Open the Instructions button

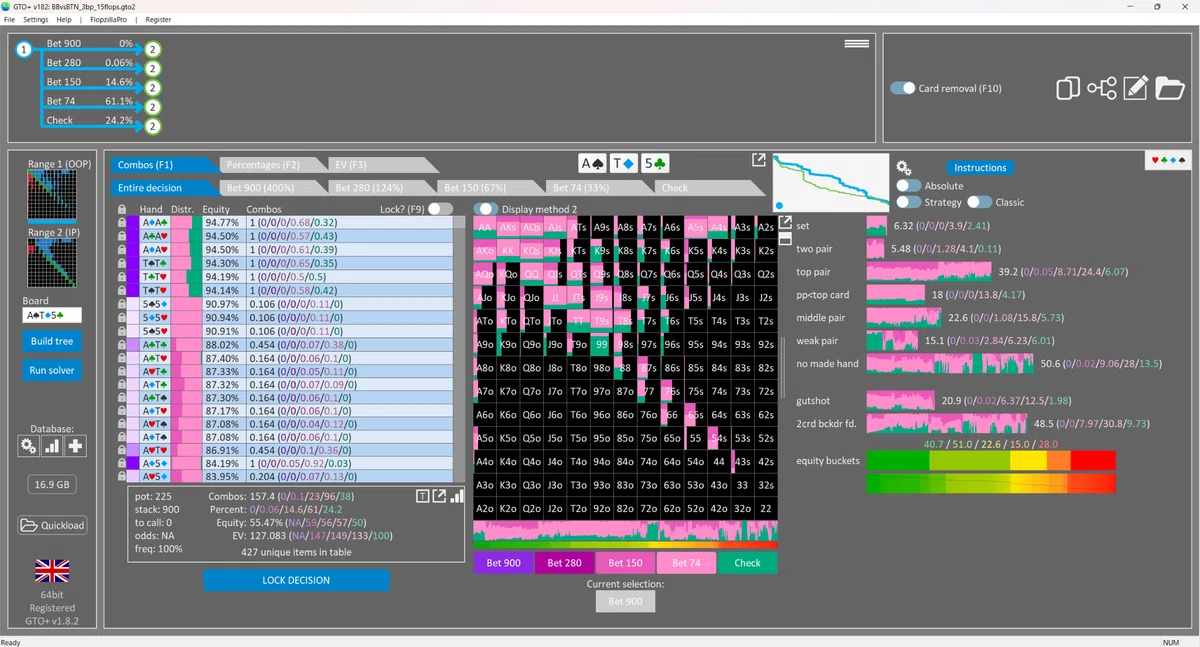[980, 168]
